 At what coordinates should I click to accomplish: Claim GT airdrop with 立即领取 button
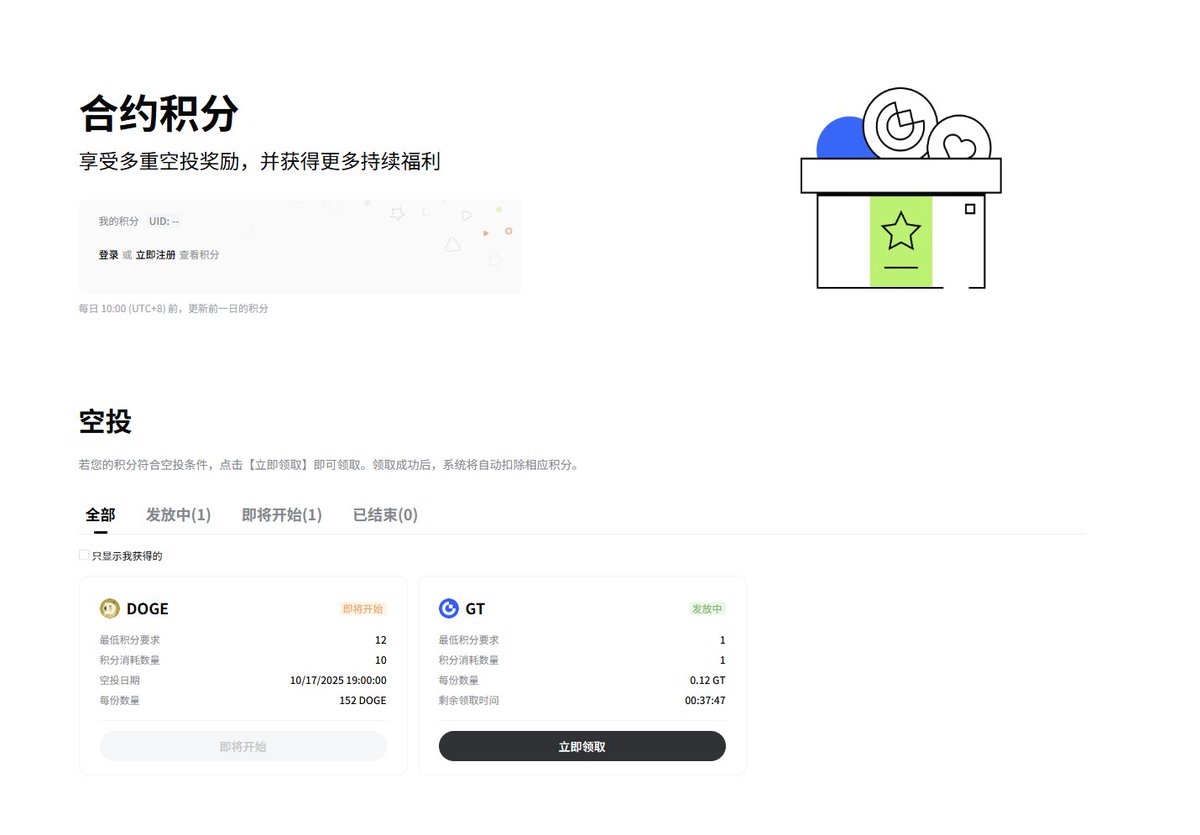[582, 746]
